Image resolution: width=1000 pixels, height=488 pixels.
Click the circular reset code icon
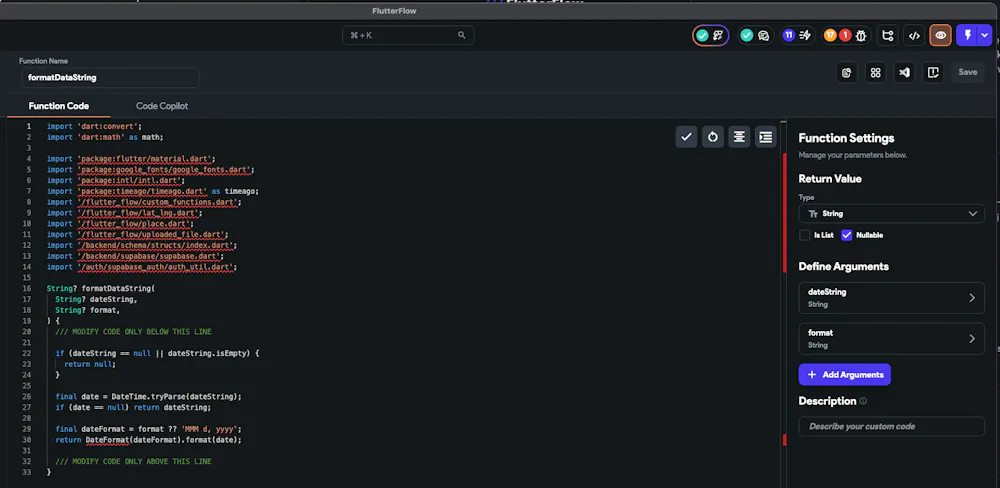tap(713, 137)
